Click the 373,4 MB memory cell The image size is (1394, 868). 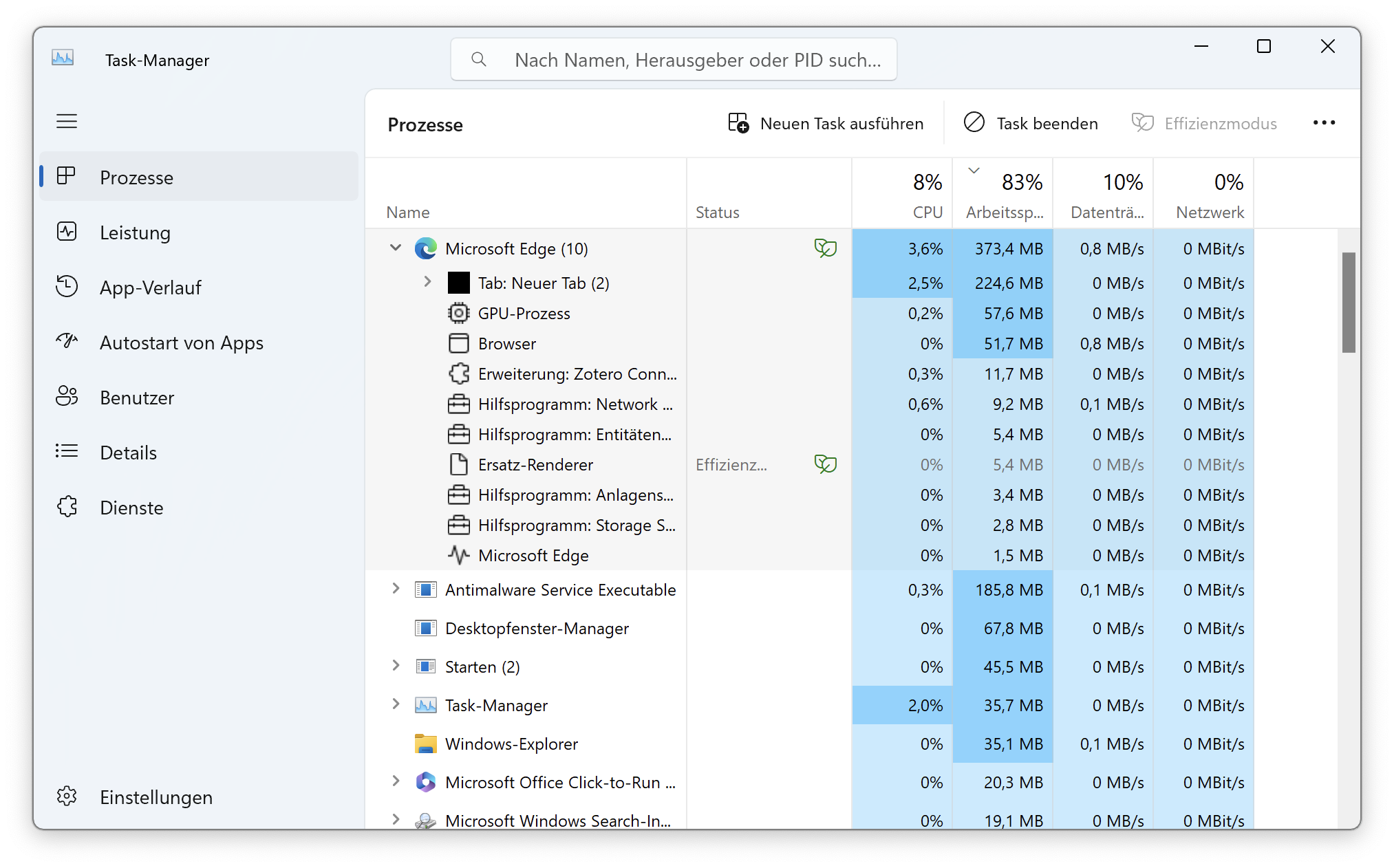pyautogui.click(x=1002, y=248)
